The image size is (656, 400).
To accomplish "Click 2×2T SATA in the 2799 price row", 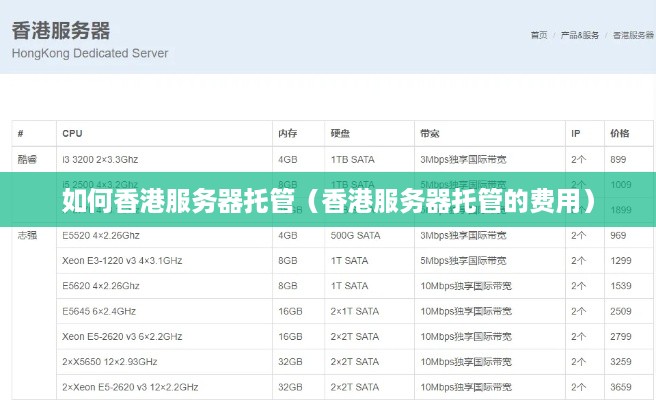I will (355, 336).
